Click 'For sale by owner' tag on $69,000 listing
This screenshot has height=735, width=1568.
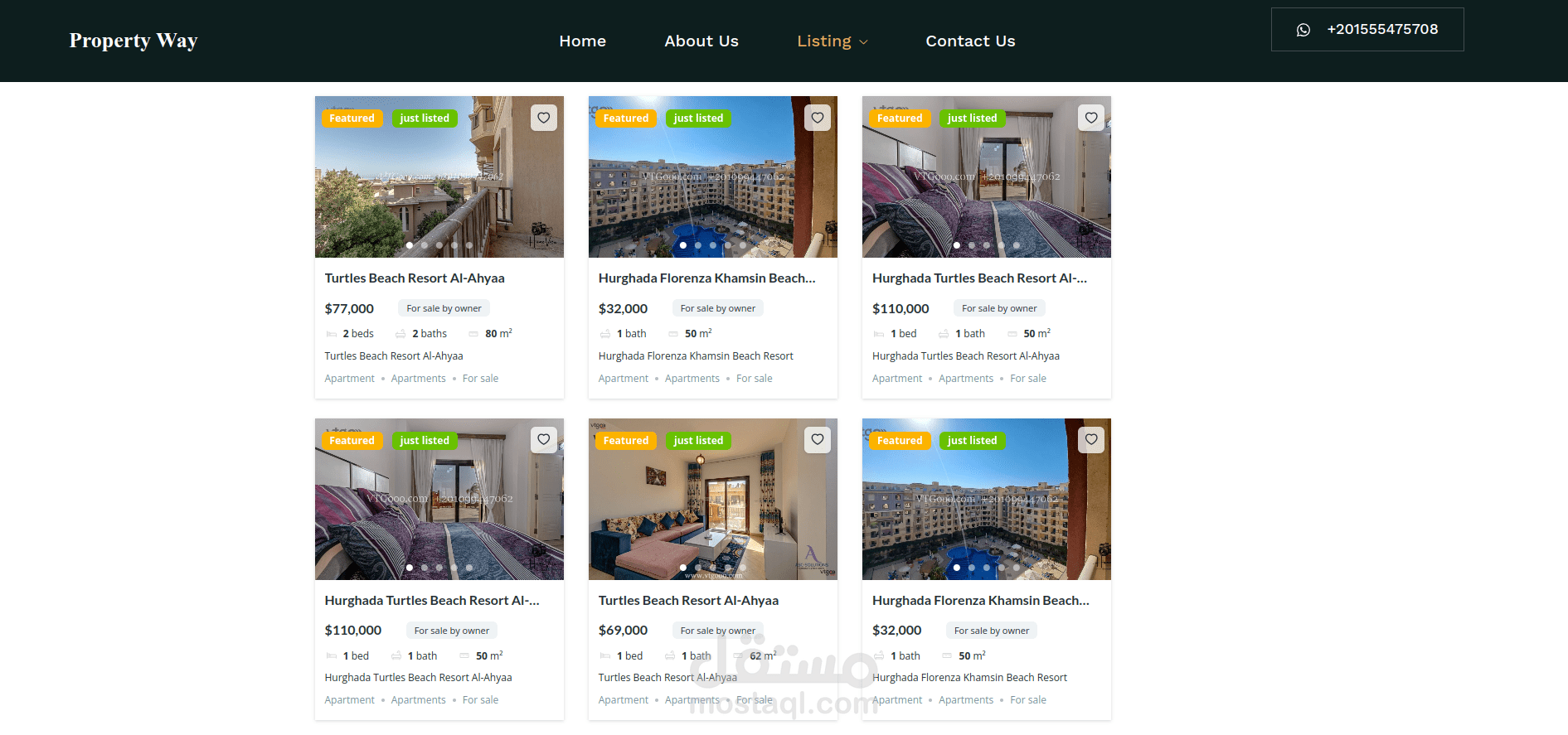[718, 631]
